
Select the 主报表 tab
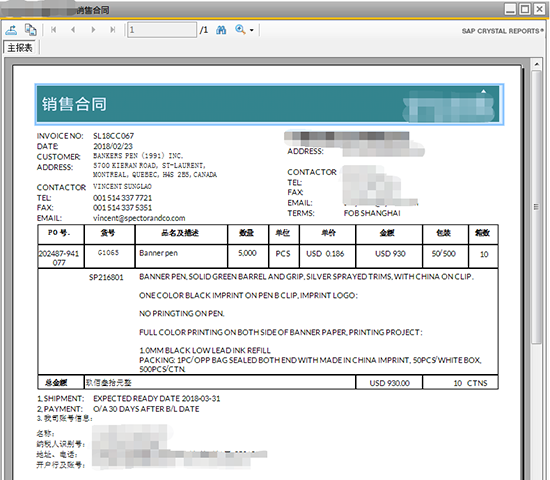[x=20, y=47]
